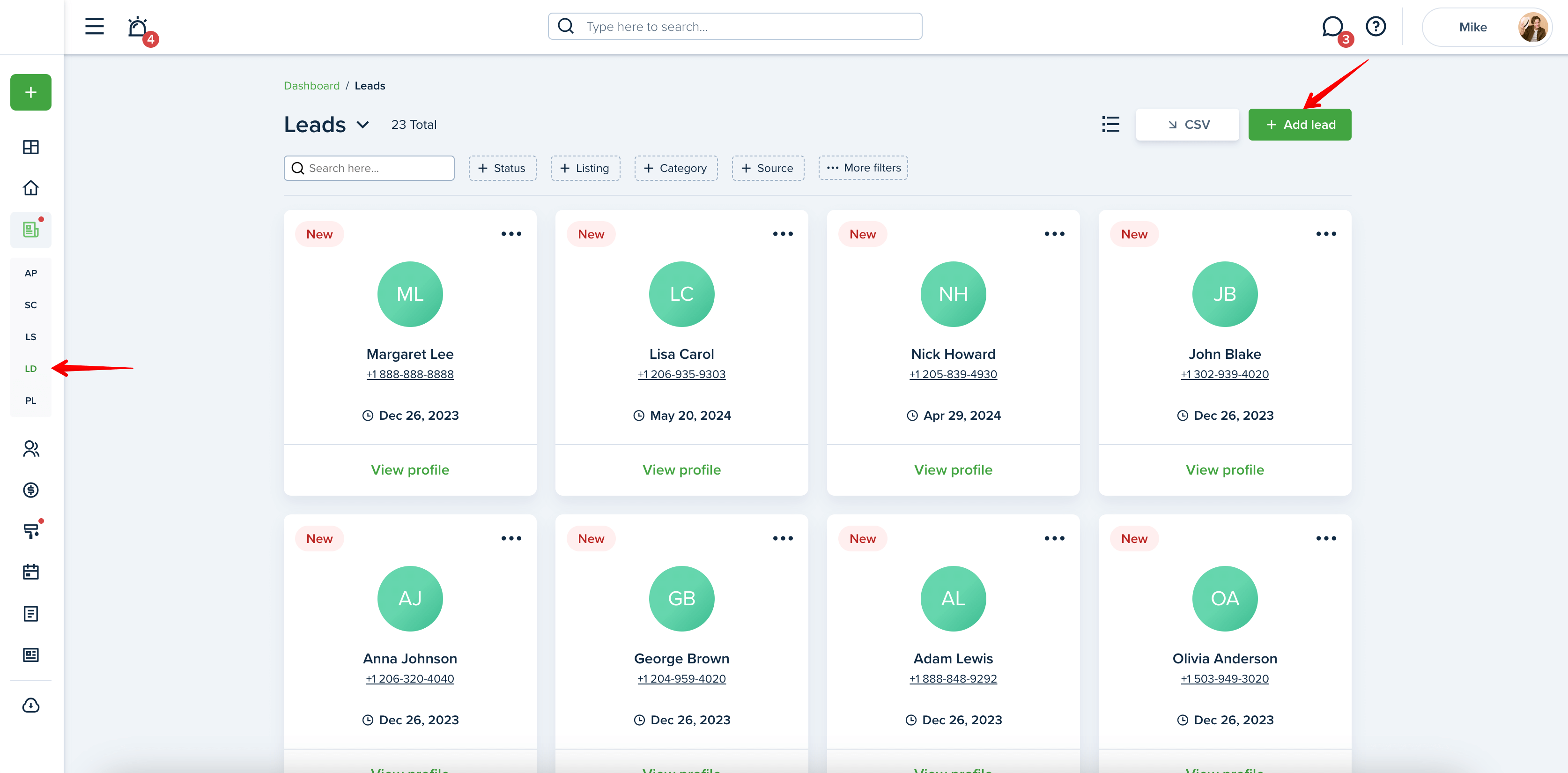
Task: Open the hamburger menu
Action: pyautogui.click(x=94, y=26)
